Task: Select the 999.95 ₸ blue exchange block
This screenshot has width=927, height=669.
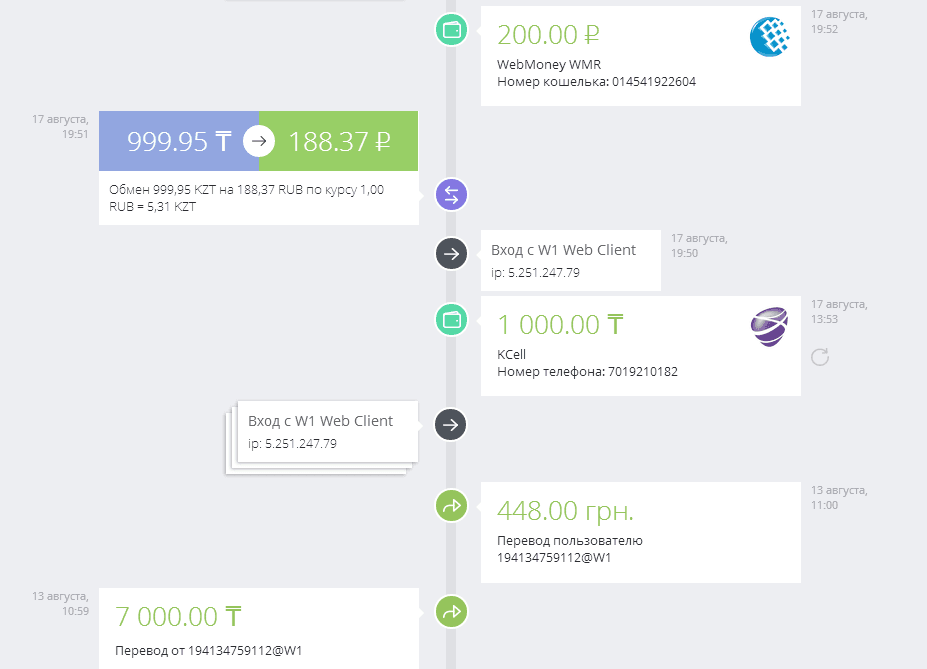Action: (179, 141)
